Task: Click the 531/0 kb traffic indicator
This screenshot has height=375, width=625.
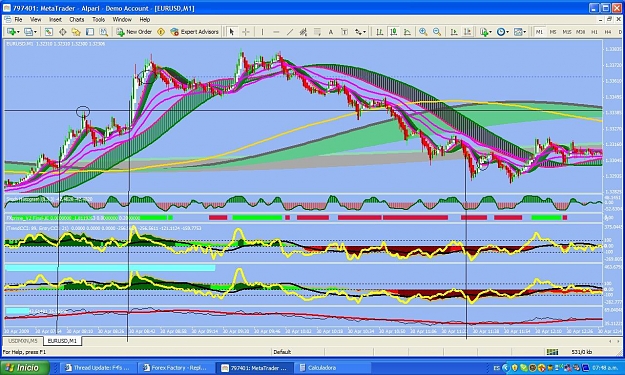Action: click(x=582, y=352)
